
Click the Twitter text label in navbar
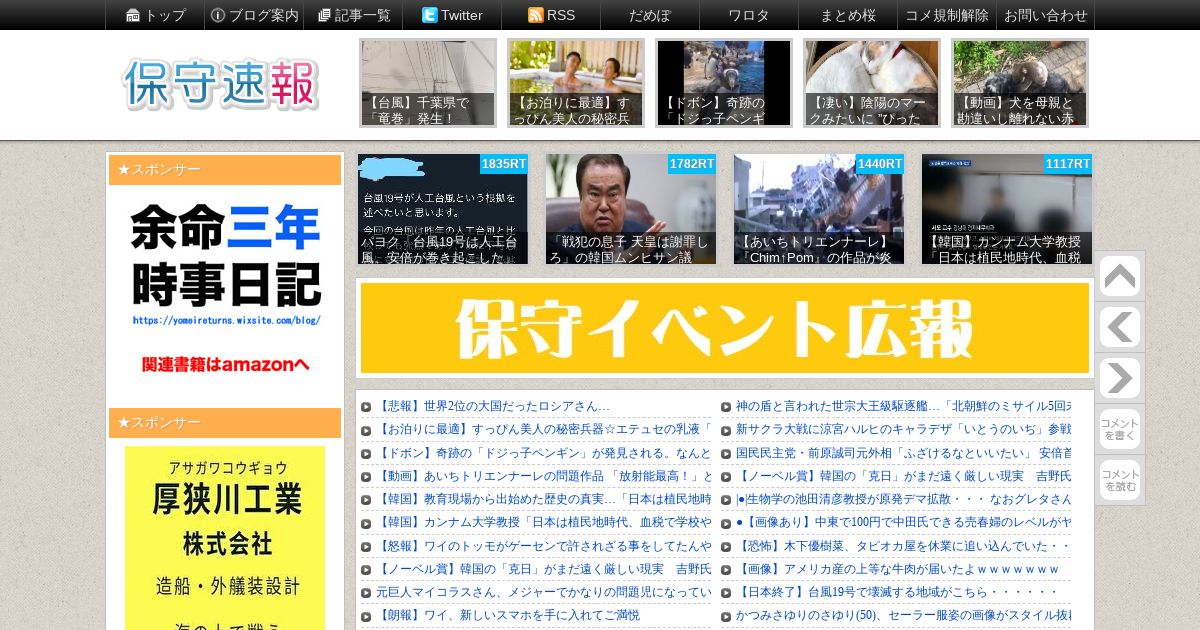pyautogui.click(x=462, y=15)
